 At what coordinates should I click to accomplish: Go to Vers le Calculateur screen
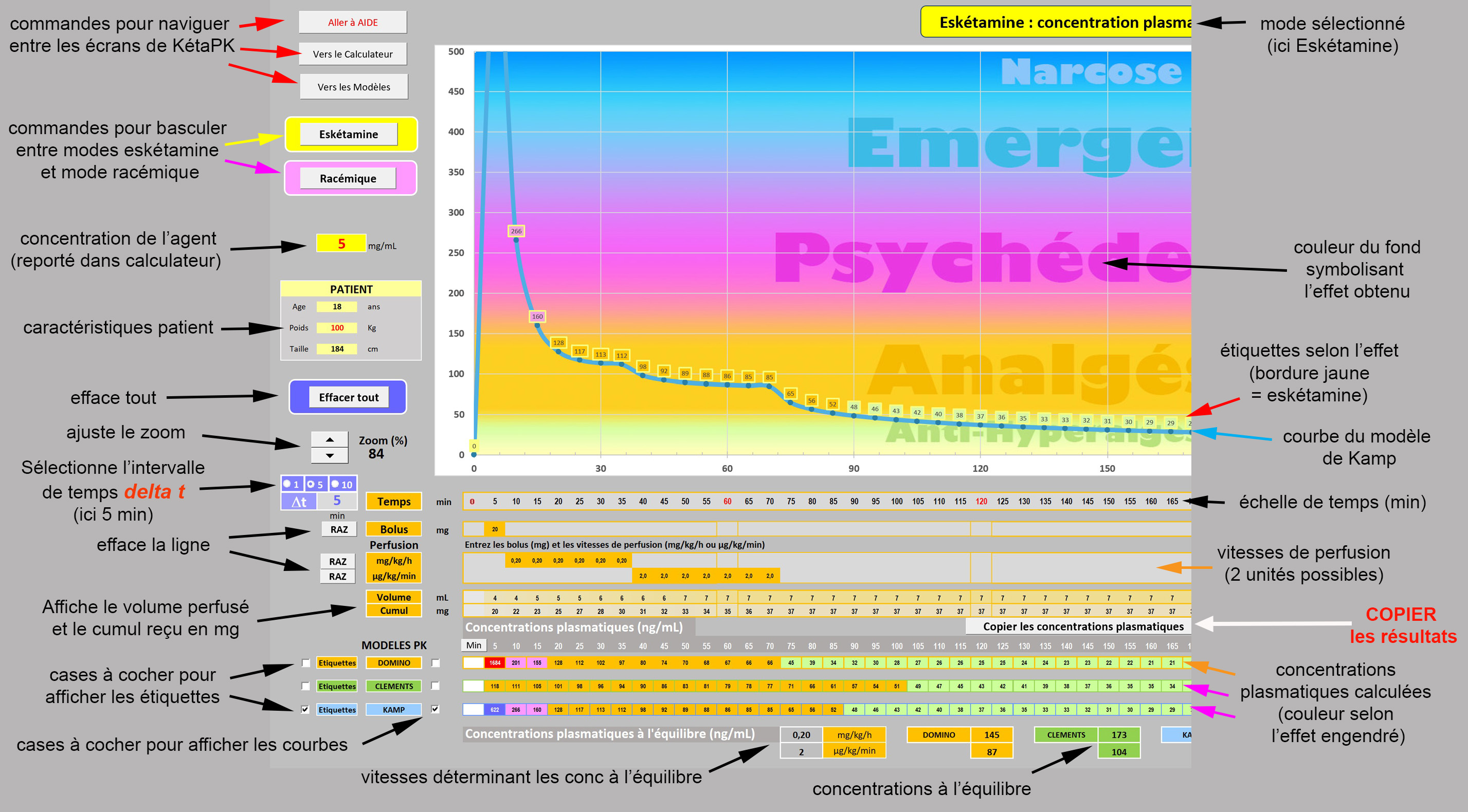point(353,54)
